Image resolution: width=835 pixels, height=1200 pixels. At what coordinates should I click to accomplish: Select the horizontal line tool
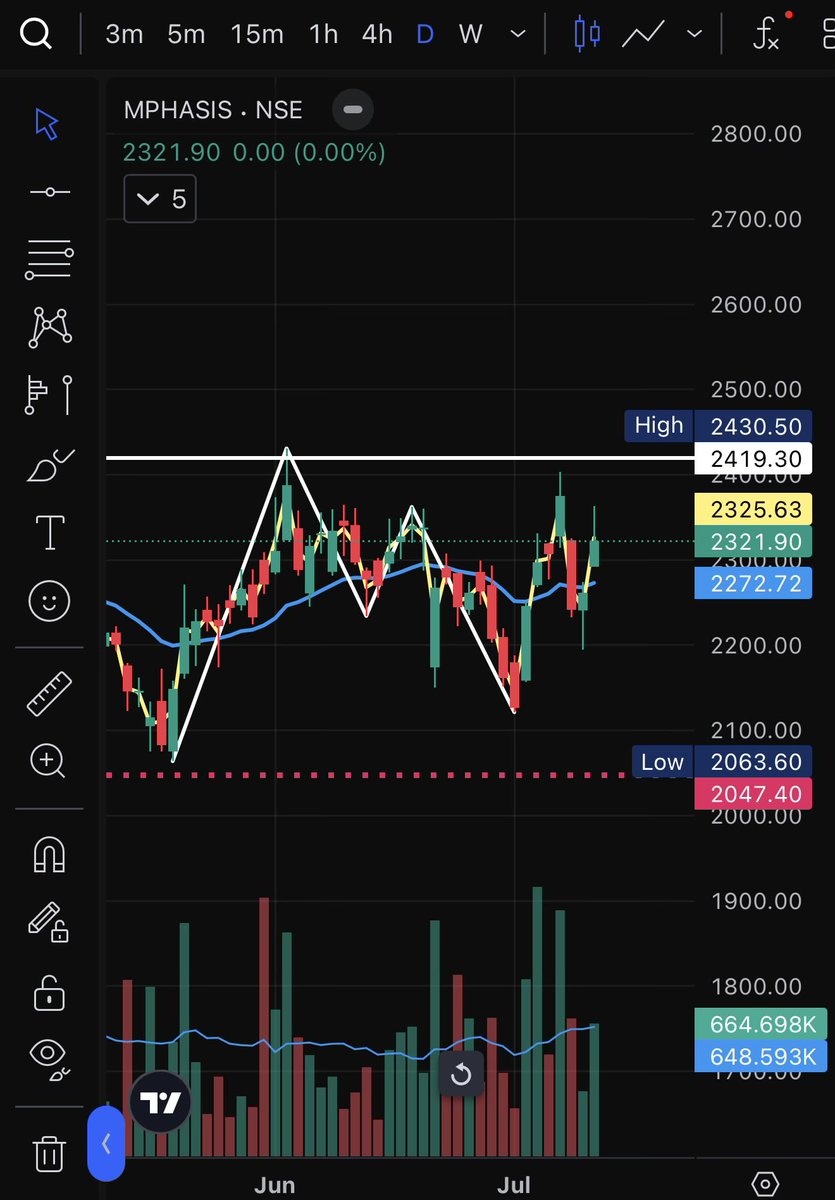click(50, 191)
